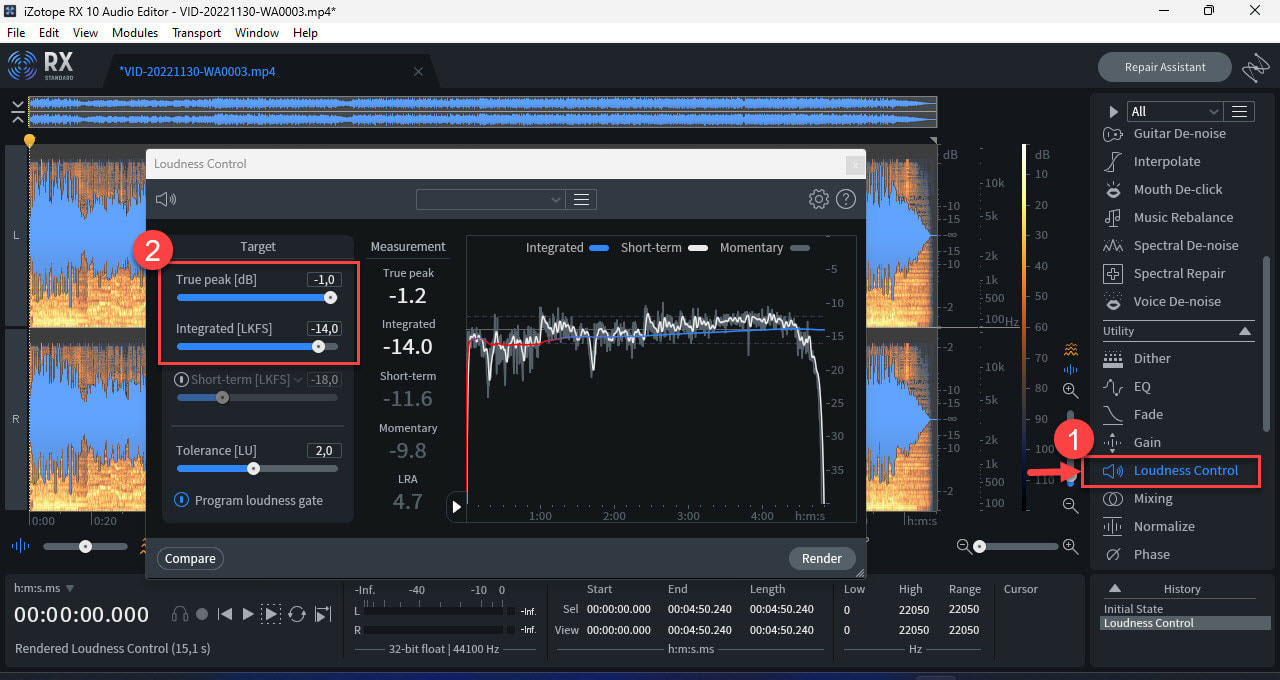The height and width of the screenshot is (680, 1280).
Task: Open Loudness Control help question mark
Action: [x=846, y=199]
